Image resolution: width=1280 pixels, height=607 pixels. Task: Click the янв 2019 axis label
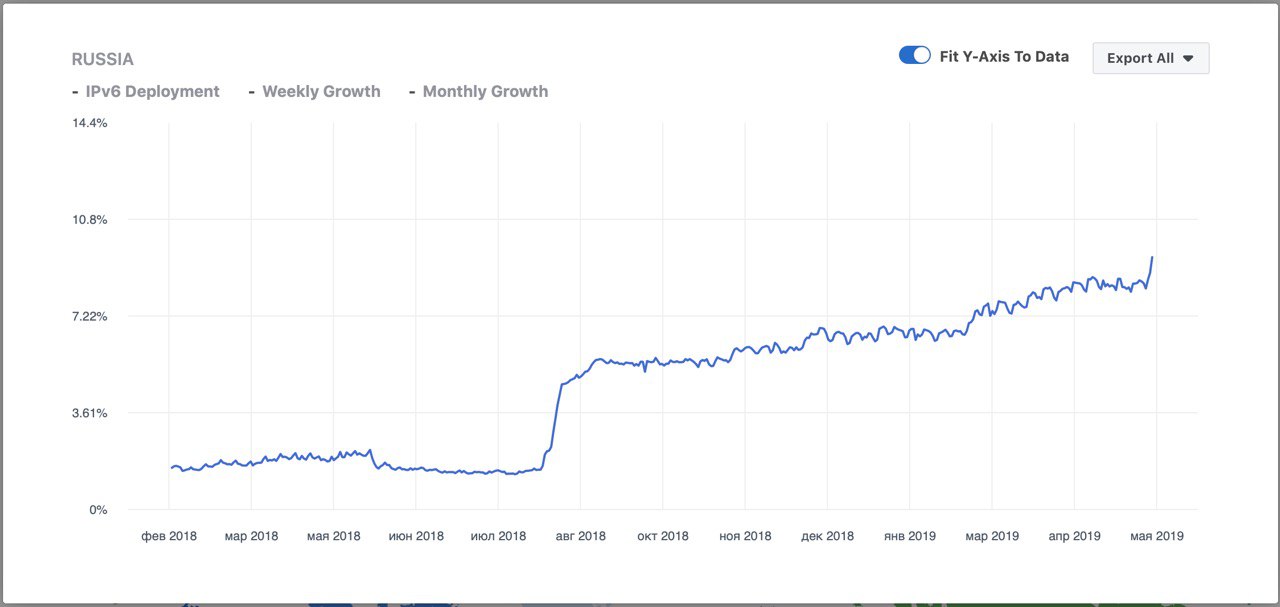click(x=910, y=536)
